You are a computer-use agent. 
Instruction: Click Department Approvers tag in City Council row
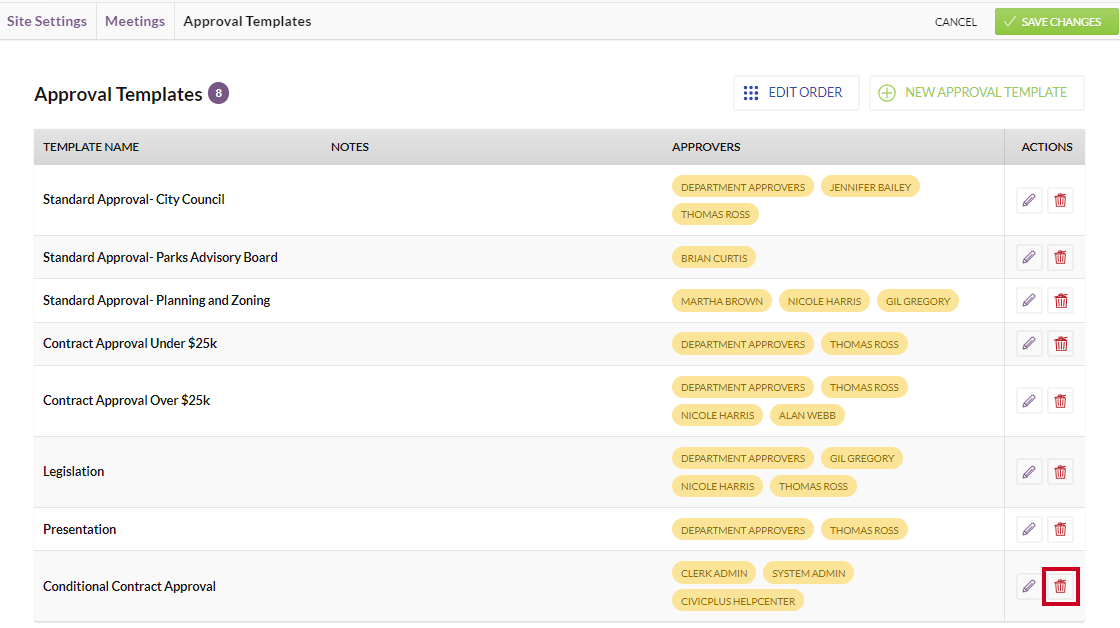743,187
